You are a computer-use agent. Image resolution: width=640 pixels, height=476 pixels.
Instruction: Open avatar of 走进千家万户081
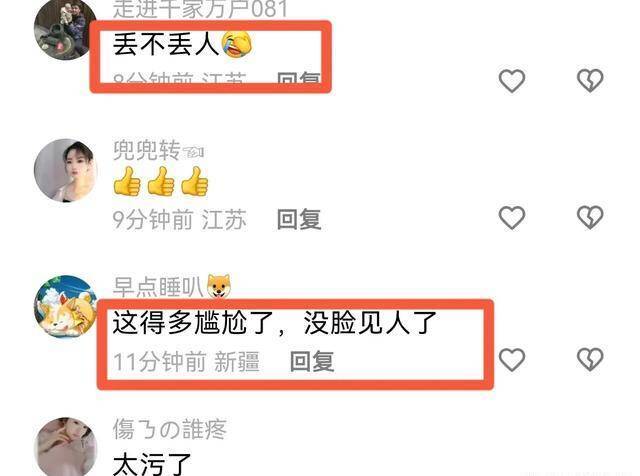point(65,29)
